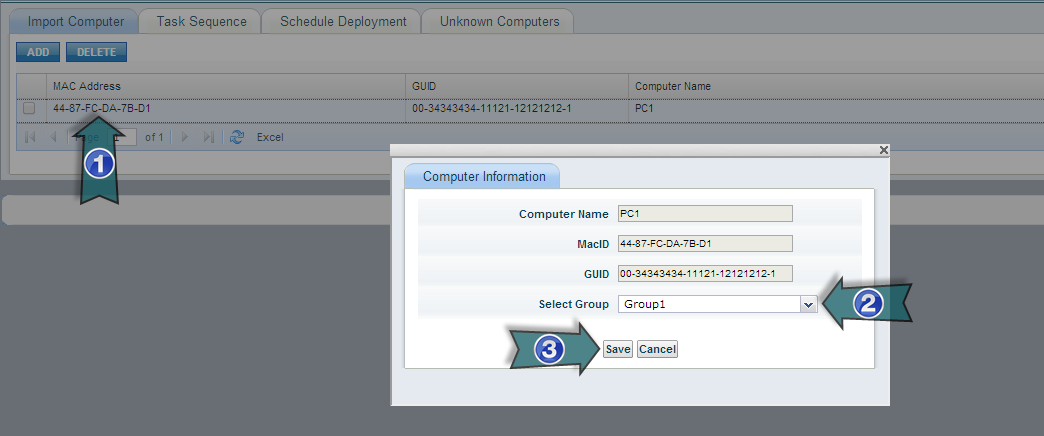Sort by the MAC Address column header
1044x436 pixels.
tap(87, 86)
